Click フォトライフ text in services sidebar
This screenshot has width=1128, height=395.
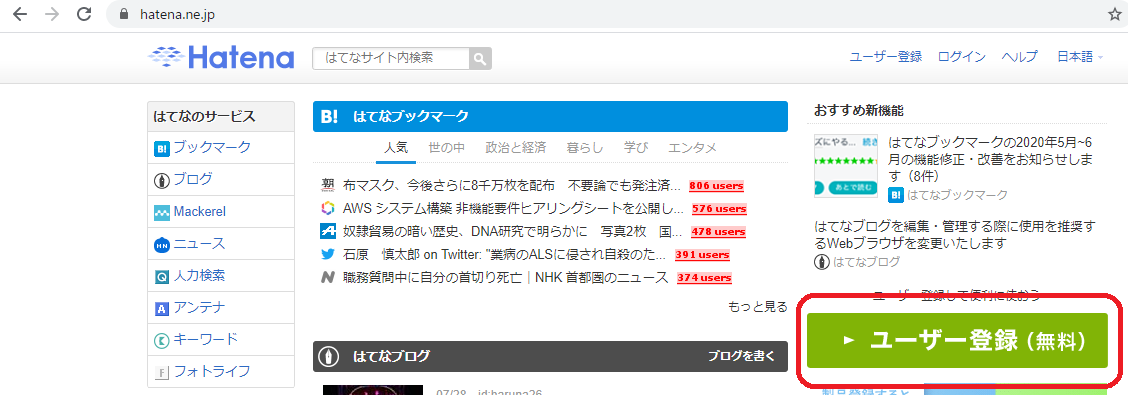point(212,372)
